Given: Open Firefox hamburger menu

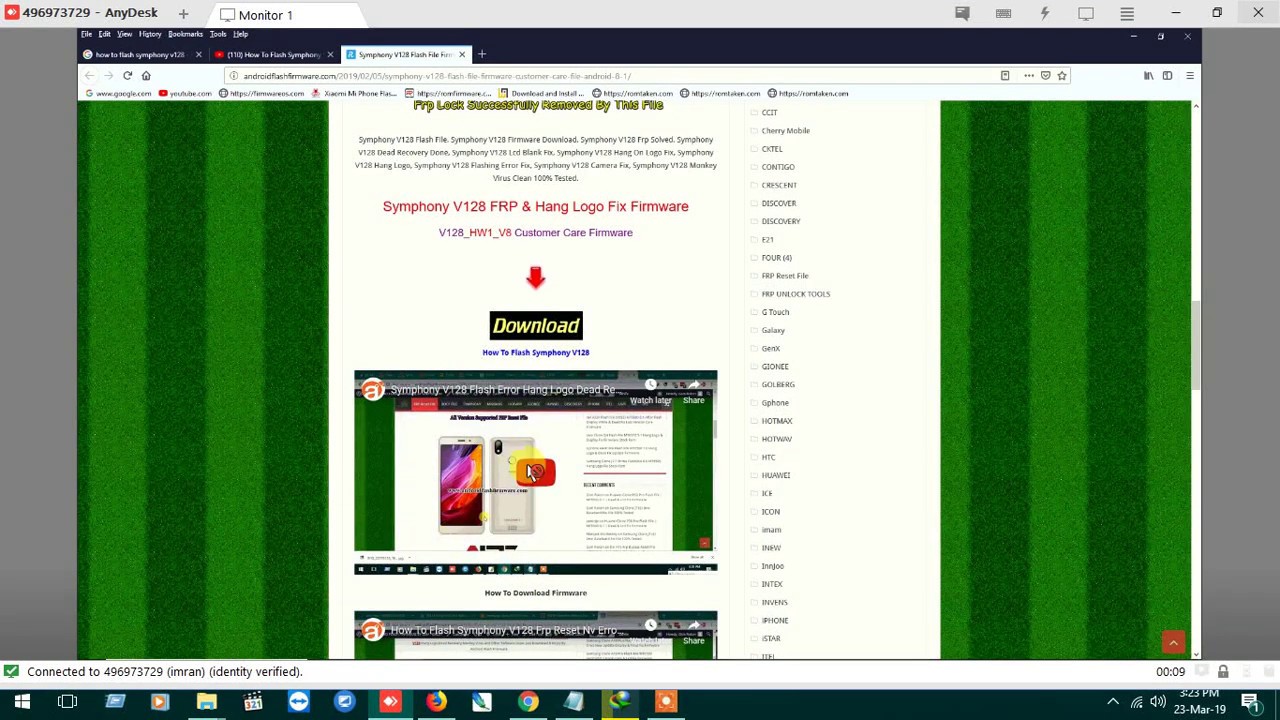Looking at the screenshot, I should pos(1189,76).
